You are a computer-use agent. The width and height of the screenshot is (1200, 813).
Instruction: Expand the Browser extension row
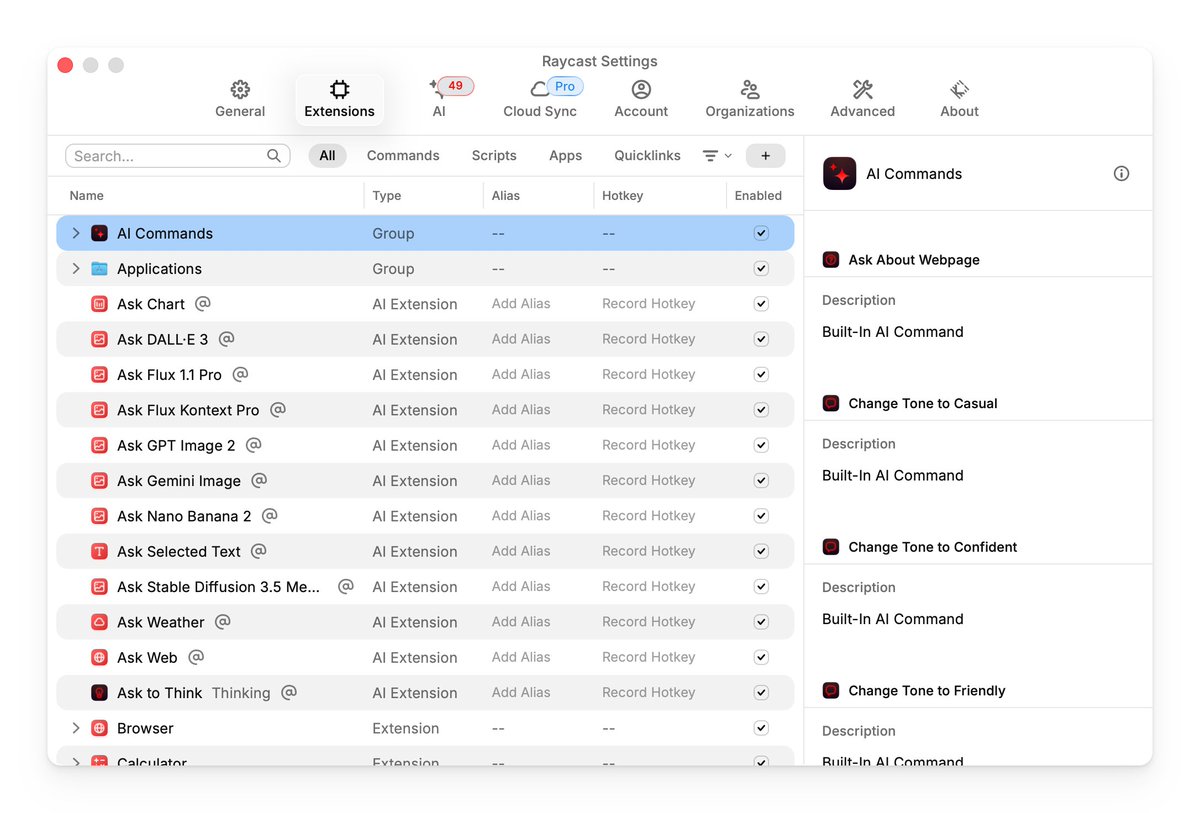[76, 728]
